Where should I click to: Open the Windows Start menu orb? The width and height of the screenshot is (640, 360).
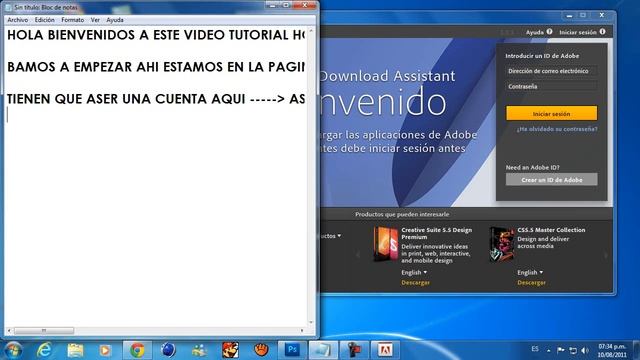[13, 350]
